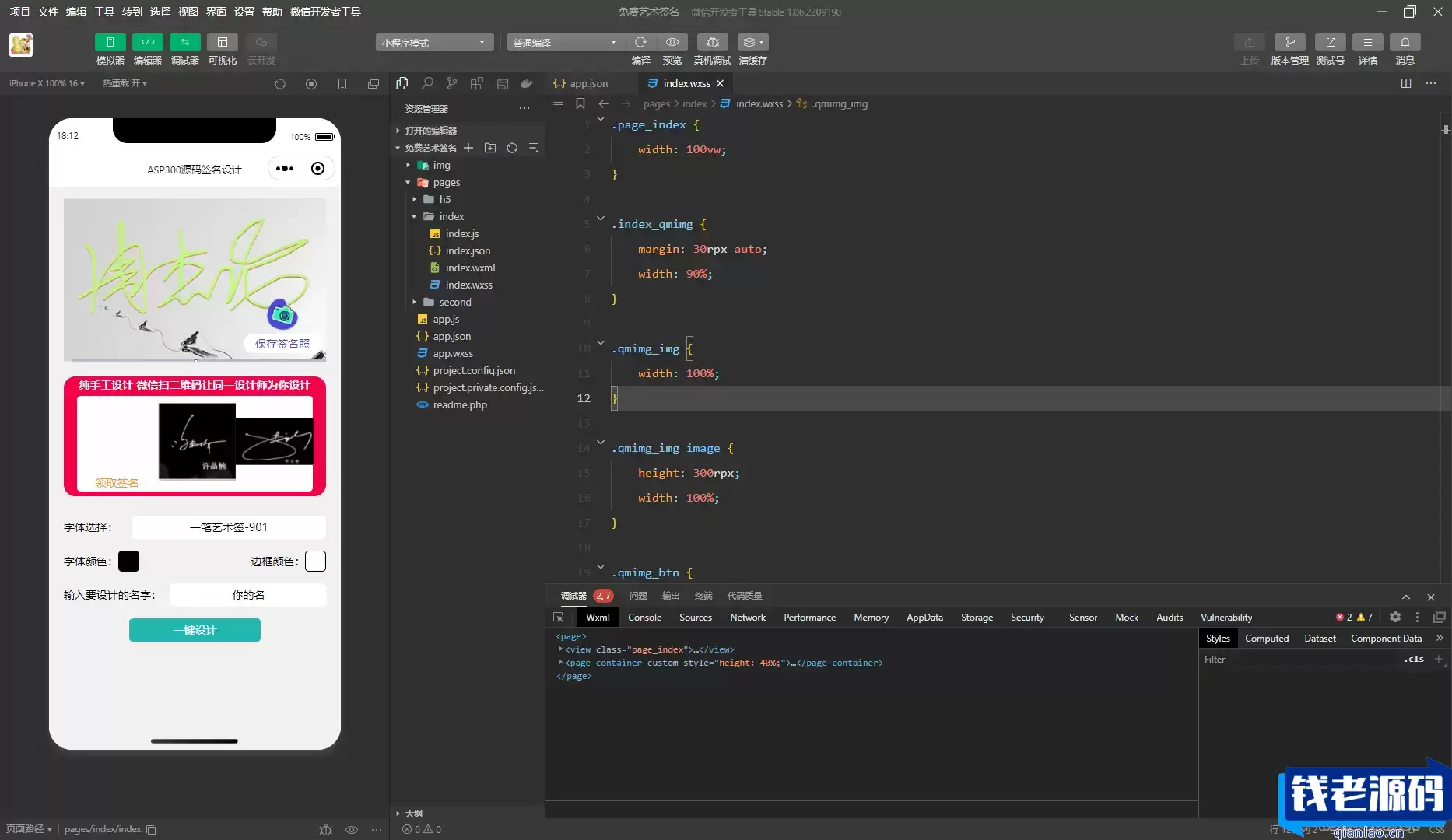Open the 编辑 menu
1452x840 pixels.
[76, 12]
